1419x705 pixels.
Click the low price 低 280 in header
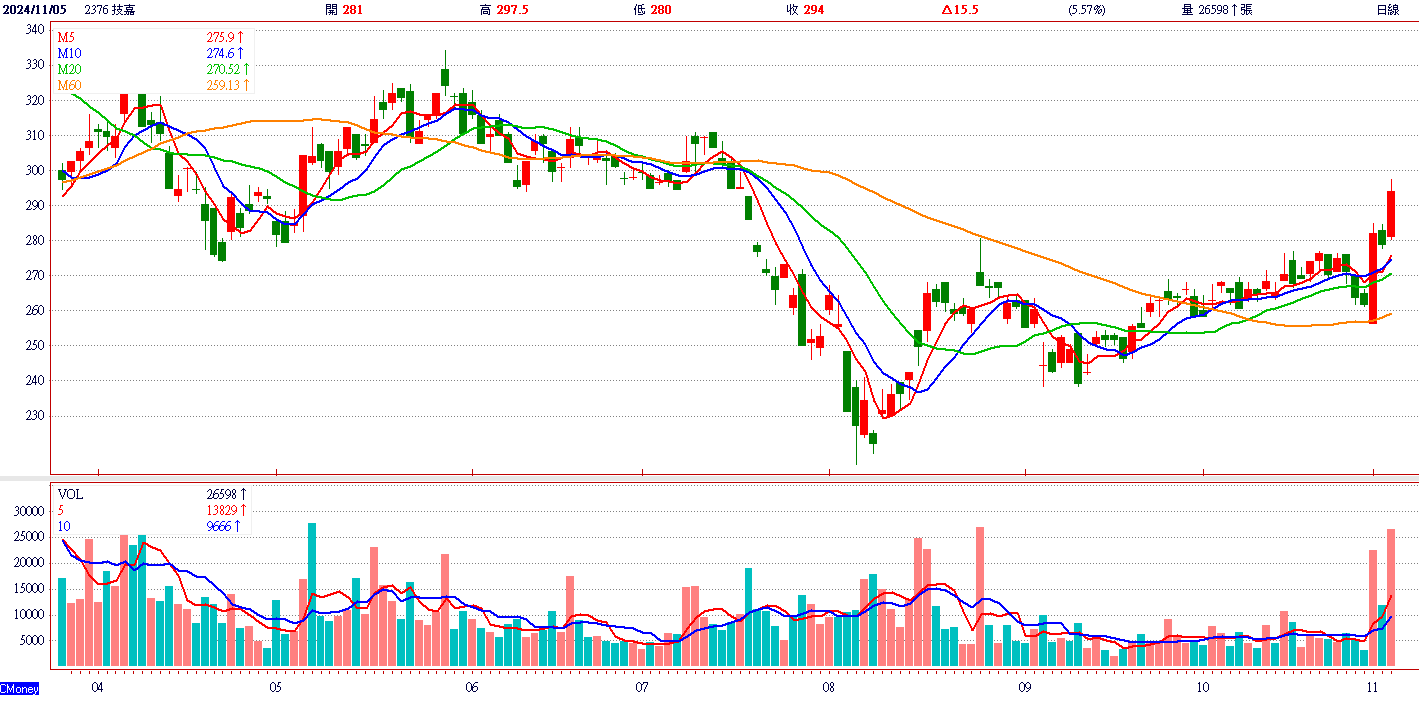pyautogui.click(x=652, y=9)
